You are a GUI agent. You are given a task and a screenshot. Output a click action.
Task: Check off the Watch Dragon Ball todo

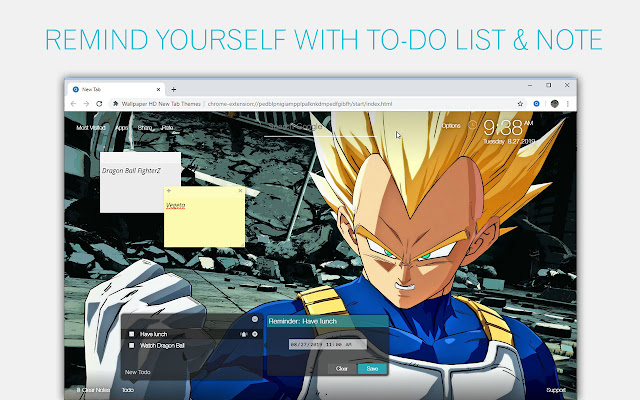coord(131,345)
